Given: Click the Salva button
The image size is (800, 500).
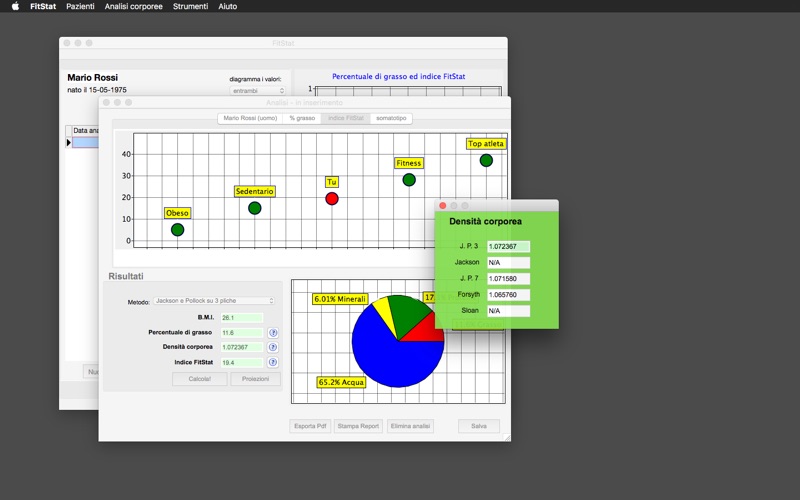Looking at the screenshot, I should point(479,426).
